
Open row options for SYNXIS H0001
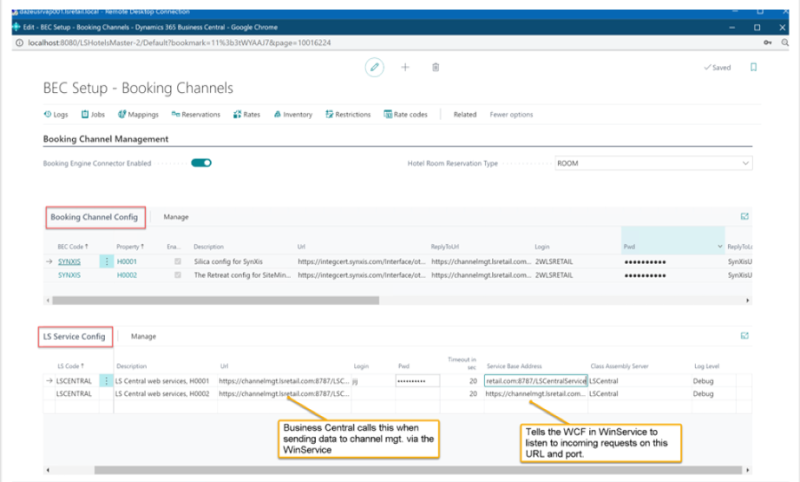(x=106, y=261)
